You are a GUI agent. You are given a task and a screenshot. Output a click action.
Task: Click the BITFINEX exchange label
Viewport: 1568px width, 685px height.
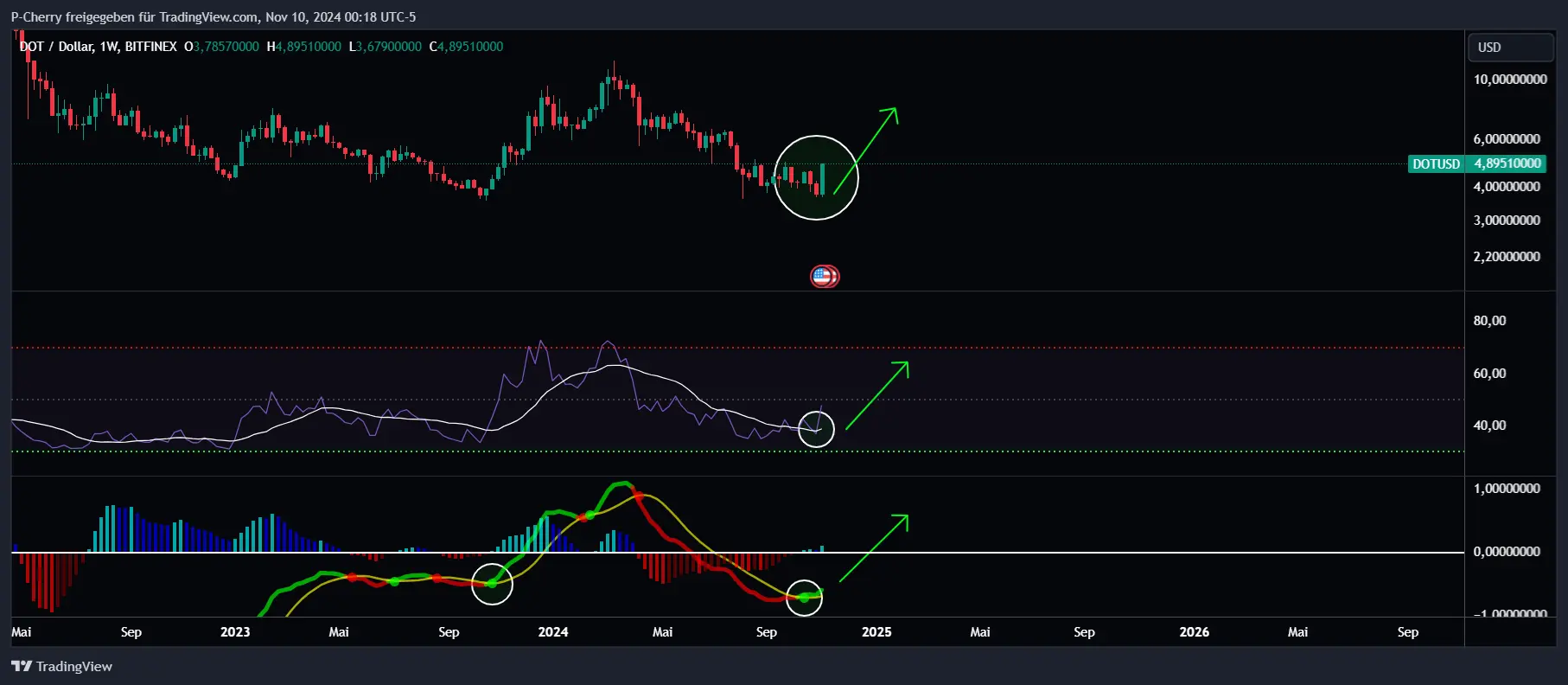click(x=150, y=47)
